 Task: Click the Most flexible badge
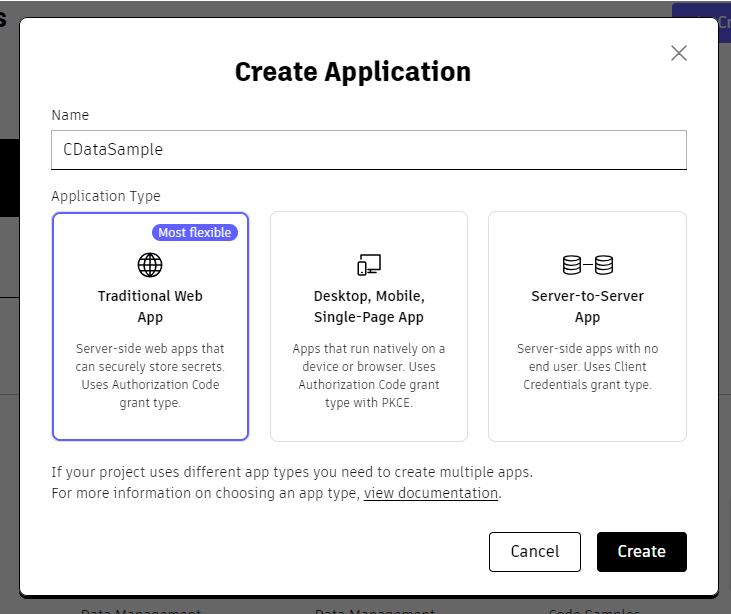(194, 232)
